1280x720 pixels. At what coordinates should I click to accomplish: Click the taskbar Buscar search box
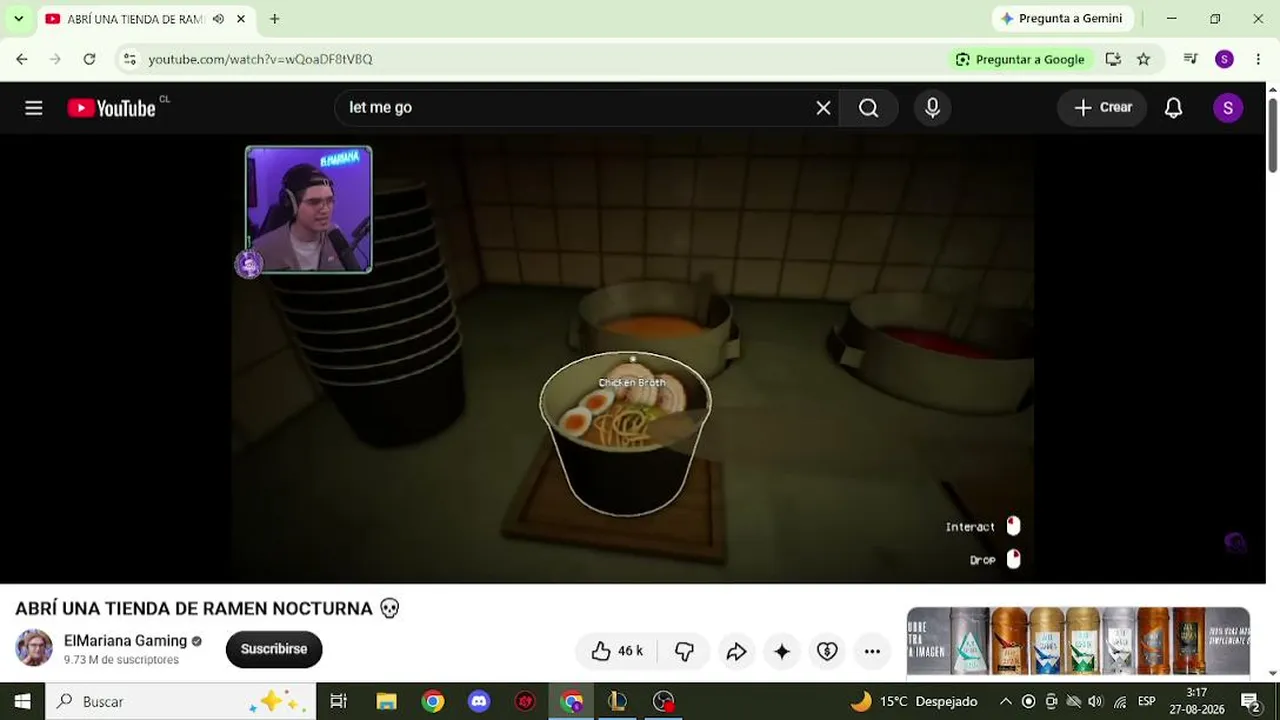click(x=181, y=701)
